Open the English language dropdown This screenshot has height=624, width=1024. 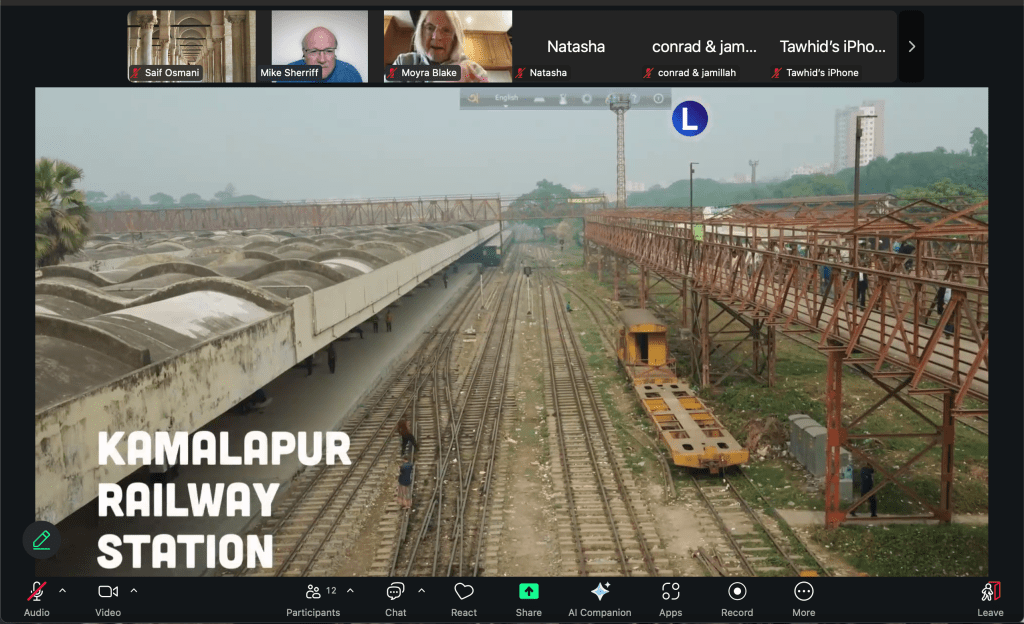pos(506,99)
